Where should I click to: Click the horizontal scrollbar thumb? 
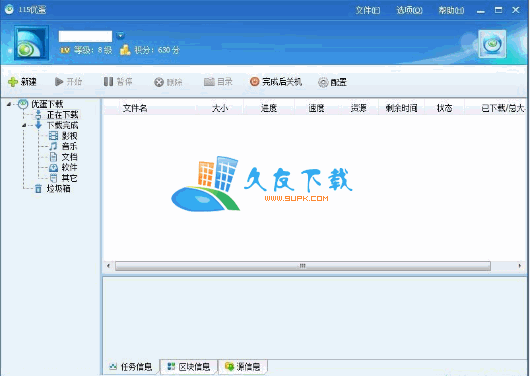tap(303, 266)
